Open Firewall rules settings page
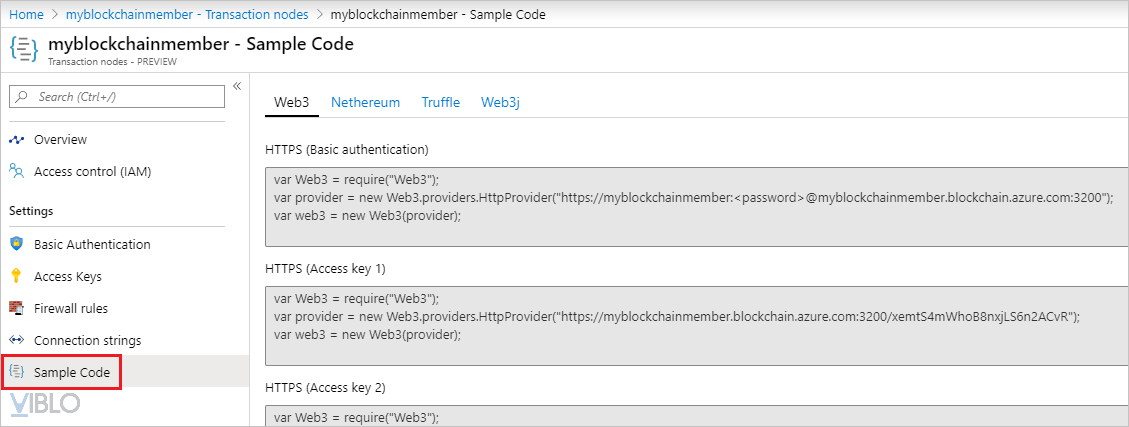This screenshot has width=1129, height=427. coord(70,308)
